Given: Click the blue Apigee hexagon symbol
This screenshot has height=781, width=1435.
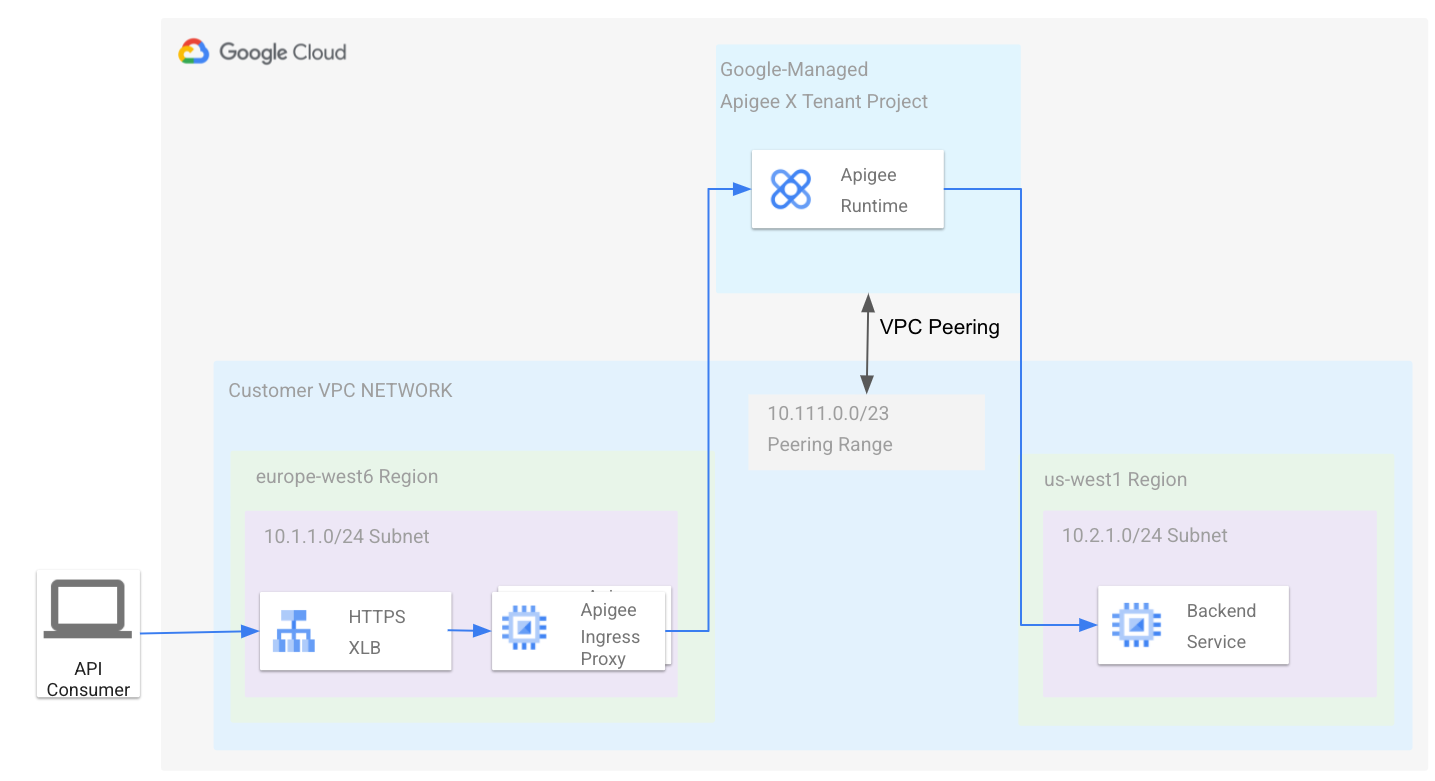Looking at the screenshot, I should coord(790,189).
